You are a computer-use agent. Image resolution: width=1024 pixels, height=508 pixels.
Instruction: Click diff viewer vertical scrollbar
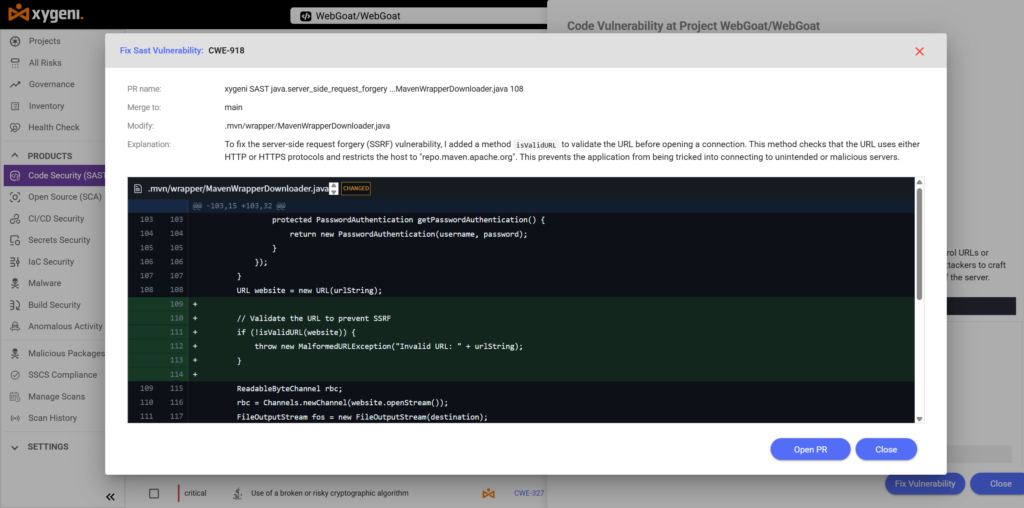(920, 244)
